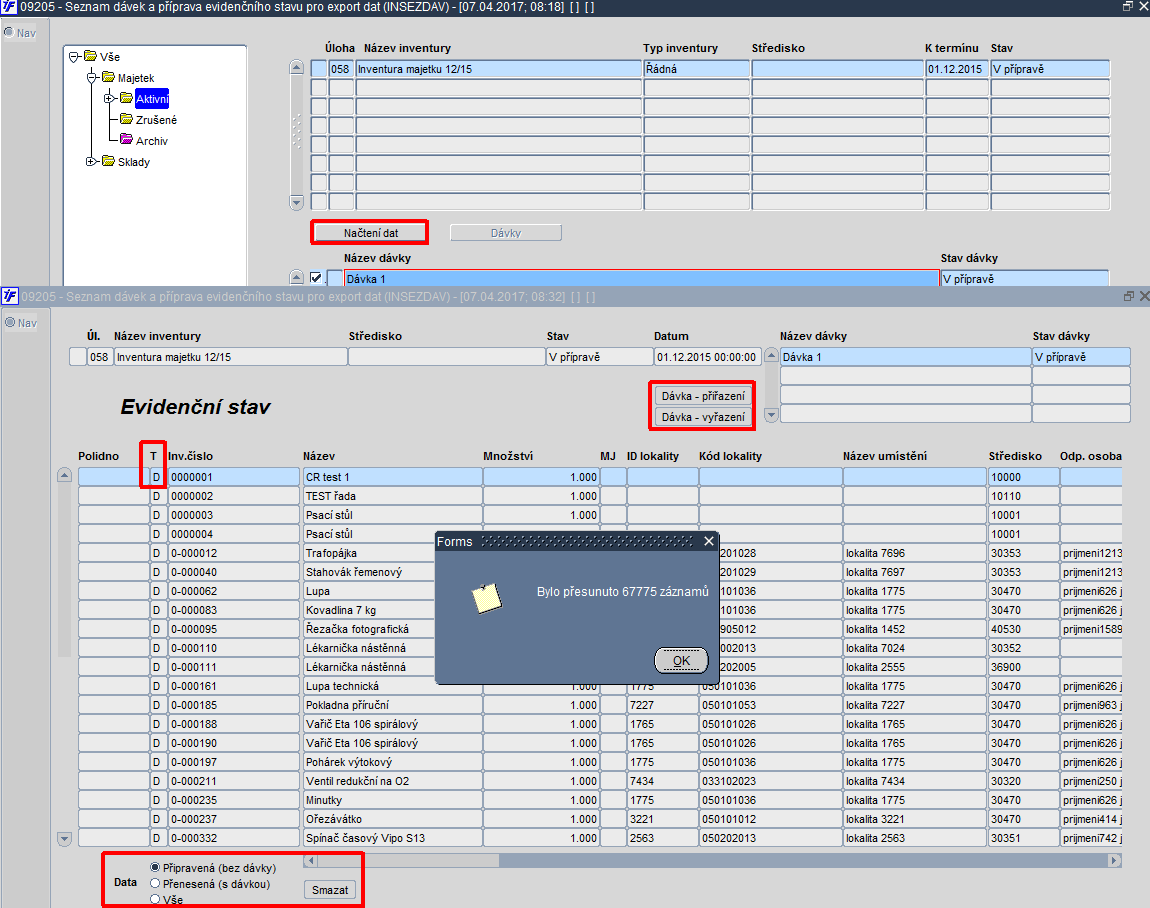Select Přenesená (s dávkou) radio option
Image resolution: width=1150 pixels, height=908 pixels.
(x=155, y=884)
